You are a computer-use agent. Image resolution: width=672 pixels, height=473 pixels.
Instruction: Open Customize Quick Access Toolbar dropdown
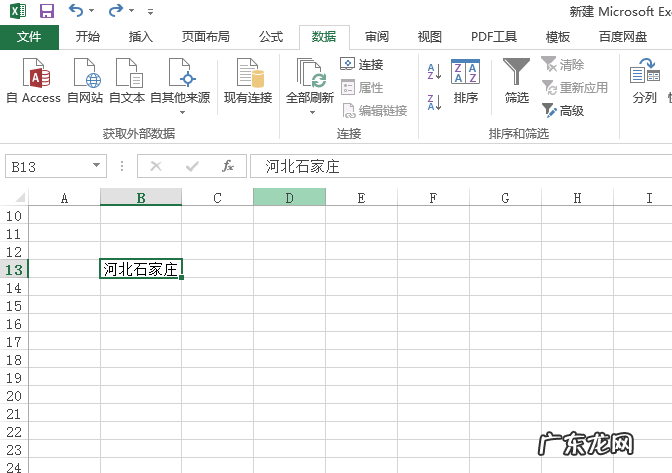coord(150,12)
